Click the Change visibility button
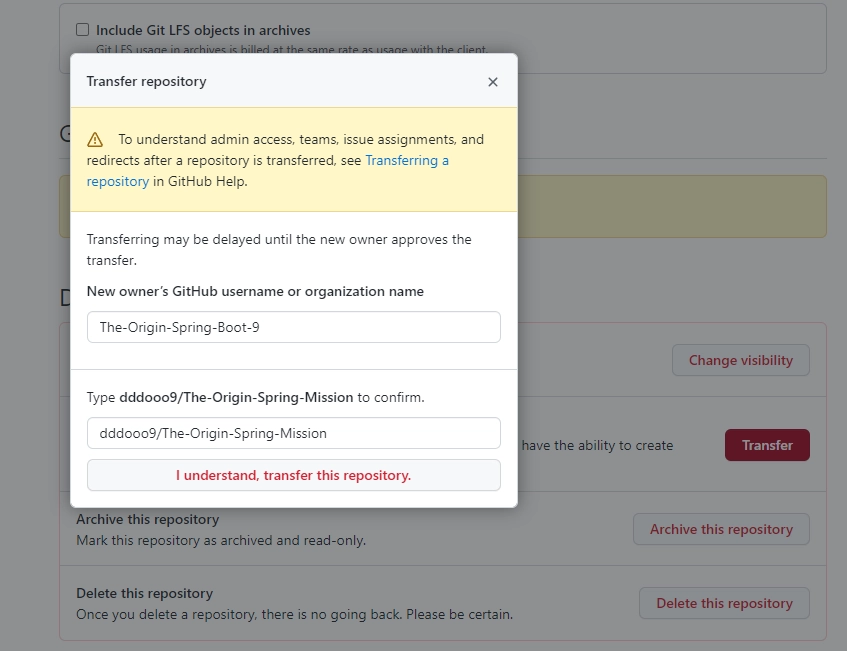This screenshot has width=847, height=651. point(741,360)
